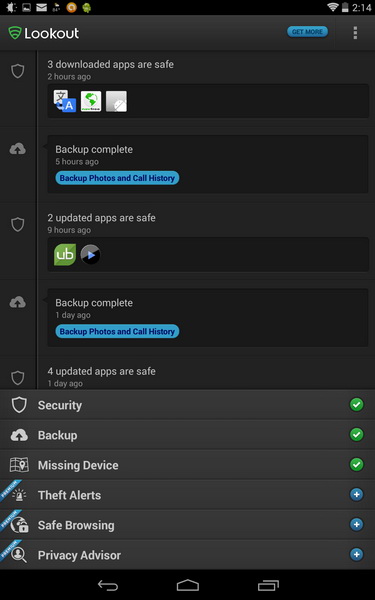Tap the Safe Browsing globe lock icon
The width and height of the screenshot is (375, 600).
(19, 525)
